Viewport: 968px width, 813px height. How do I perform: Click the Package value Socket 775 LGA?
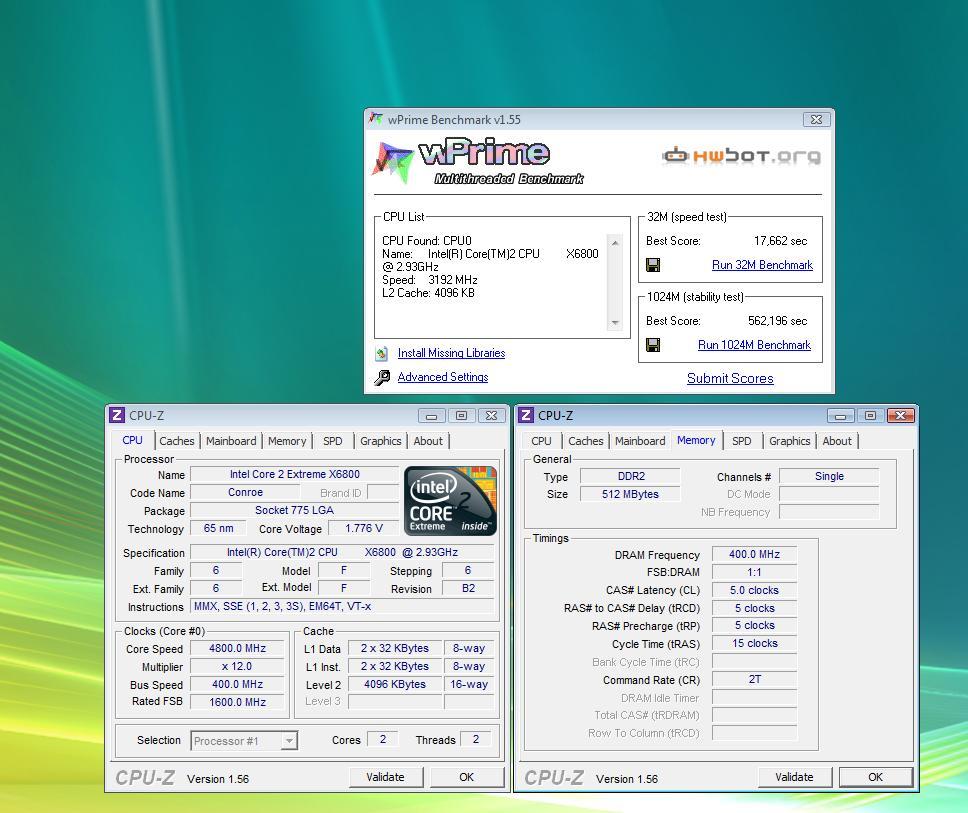tap(294, 510)
